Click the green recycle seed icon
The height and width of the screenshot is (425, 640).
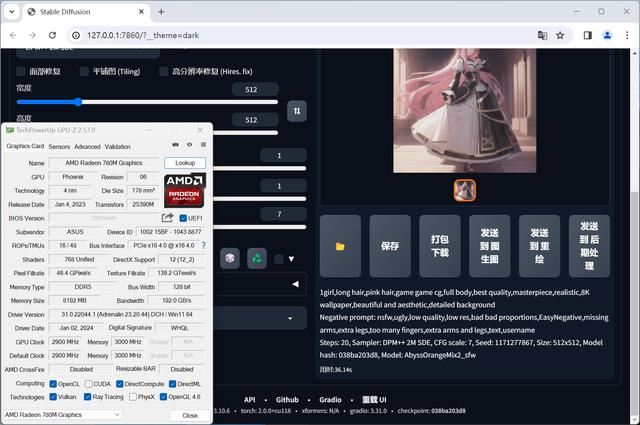coord(257,258)
